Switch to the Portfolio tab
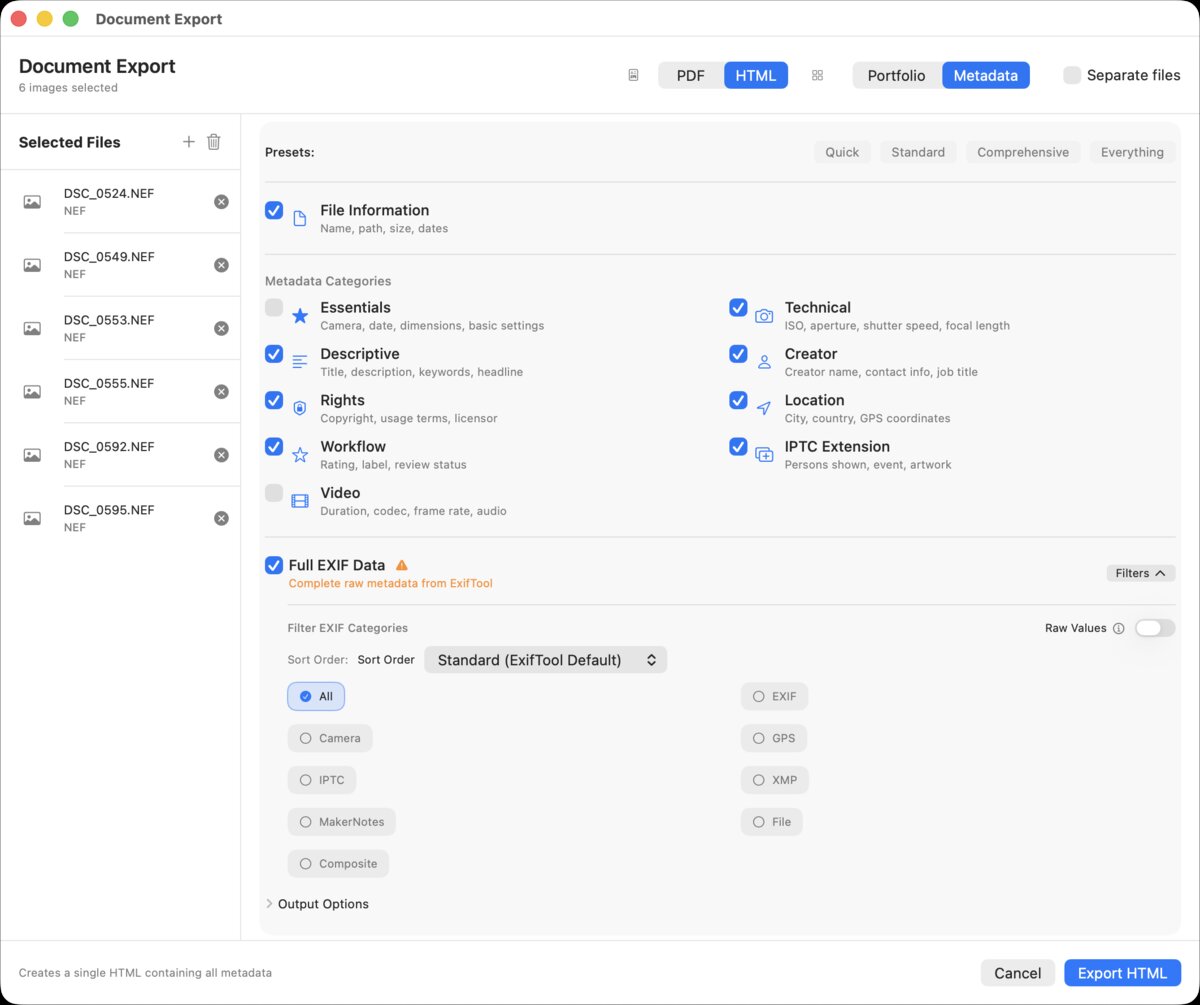The height and width of the screenshot is (1005, 1200). (895, 74)
